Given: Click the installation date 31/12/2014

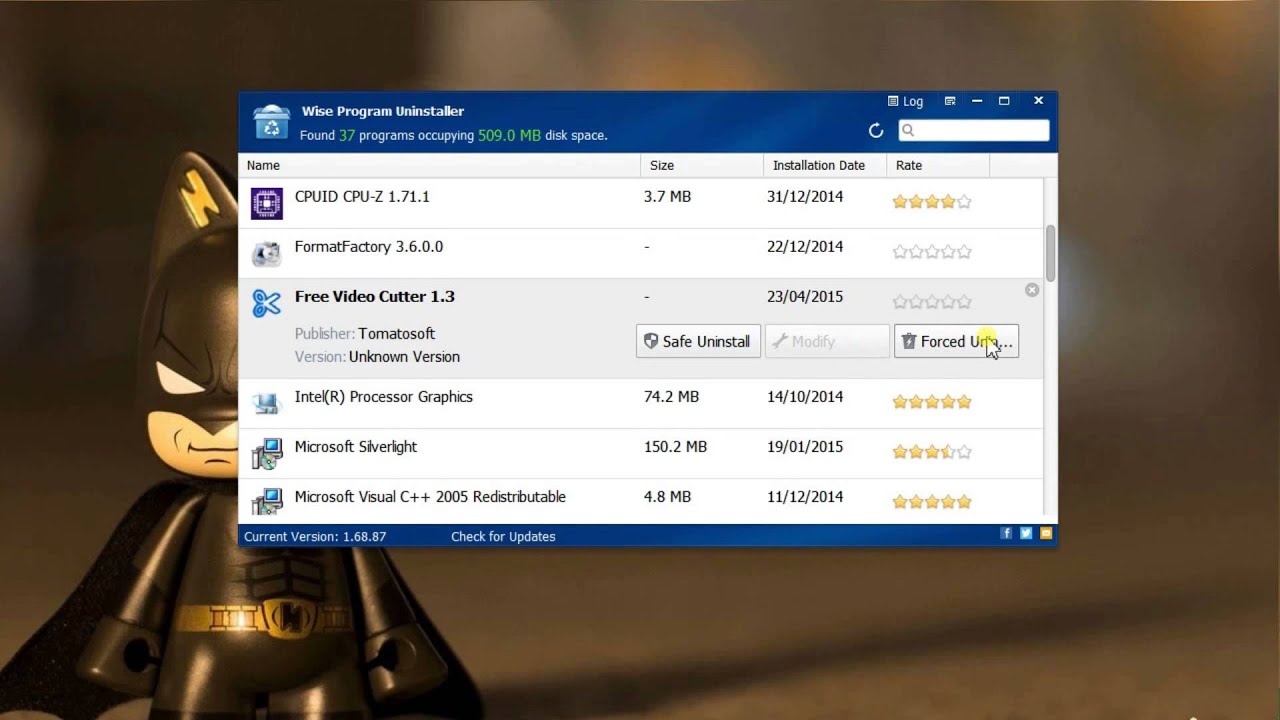Looking at the screenshot, I should click(805, 197).
